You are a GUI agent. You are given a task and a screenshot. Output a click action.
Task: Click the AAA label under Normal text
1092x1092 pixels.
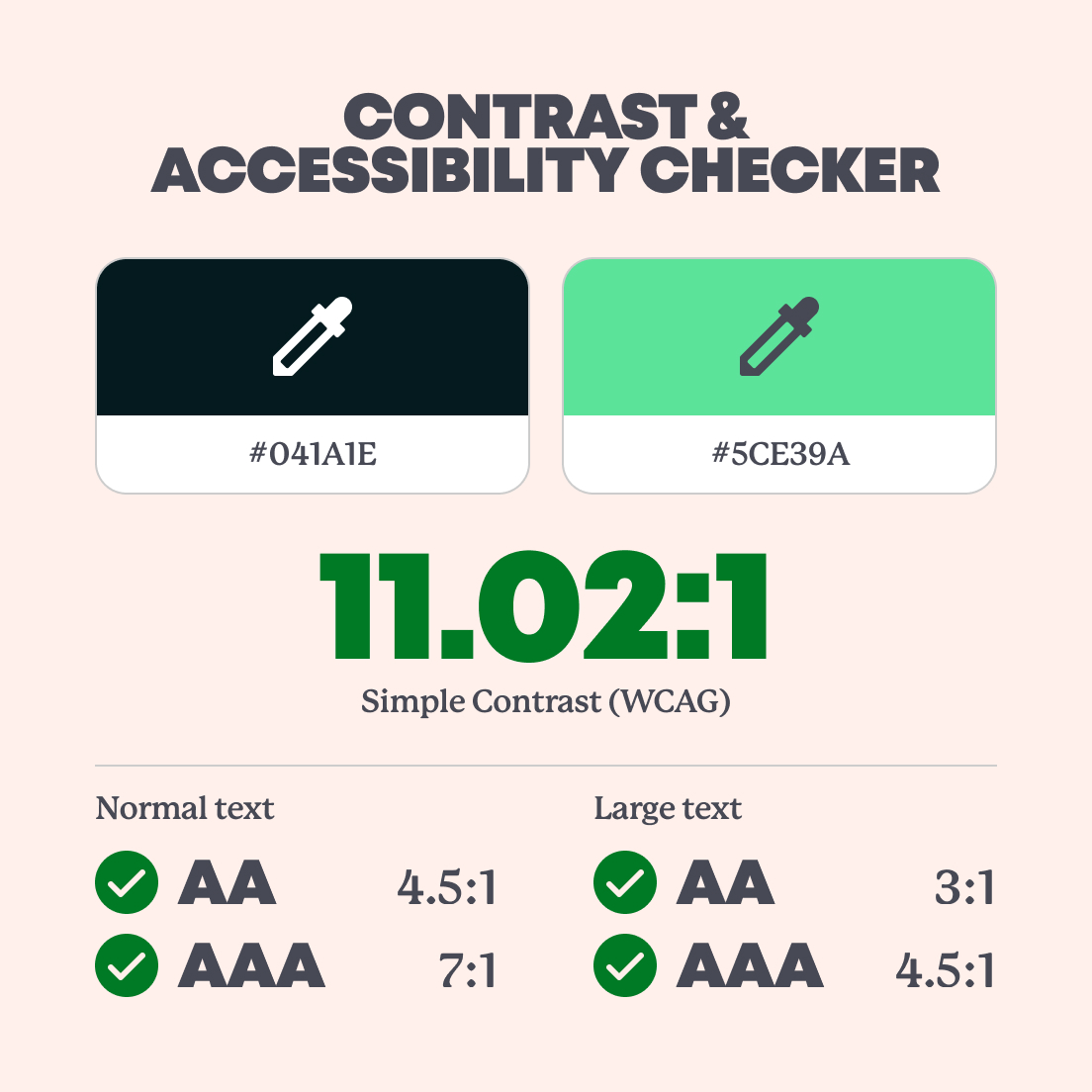click(x=251, y=966)
